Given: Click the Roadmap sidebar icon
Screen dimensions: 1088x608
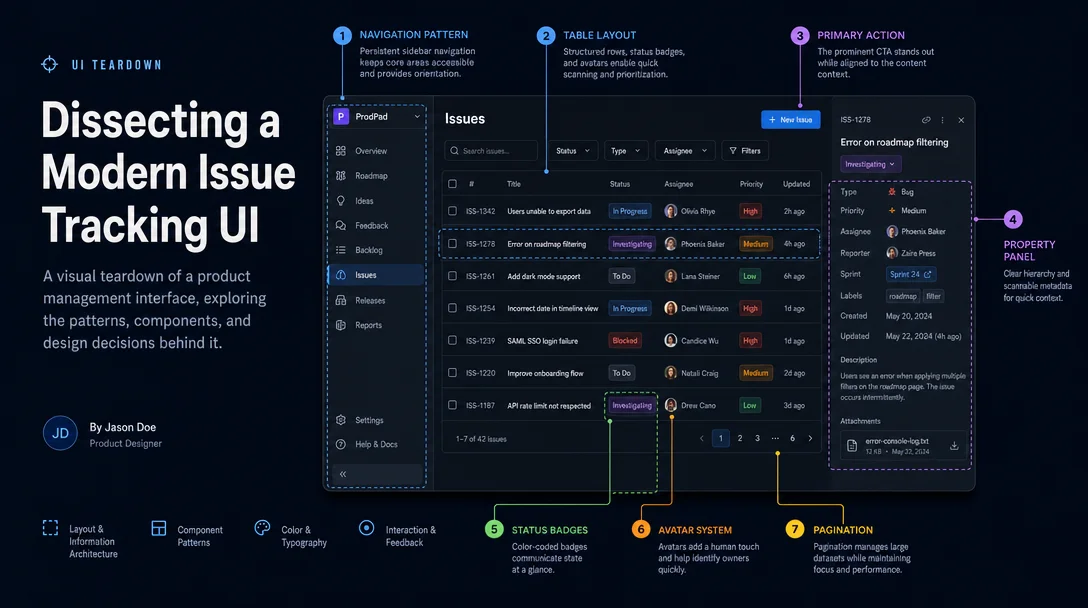Looking at the screenshot, I should [x=341, y=176].
